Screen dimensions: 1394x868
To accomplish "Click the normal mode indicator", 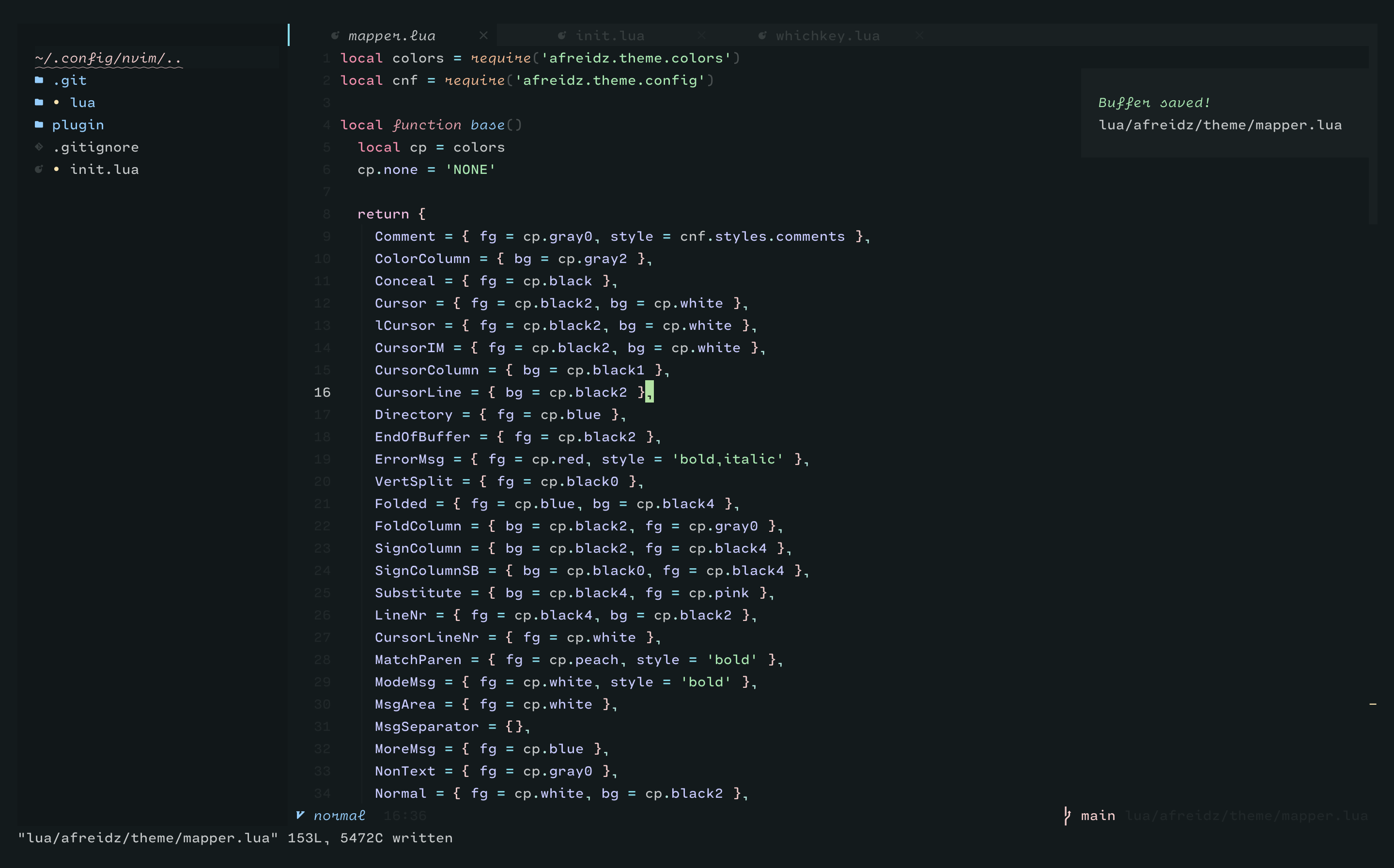I will (x=339, y=816).
